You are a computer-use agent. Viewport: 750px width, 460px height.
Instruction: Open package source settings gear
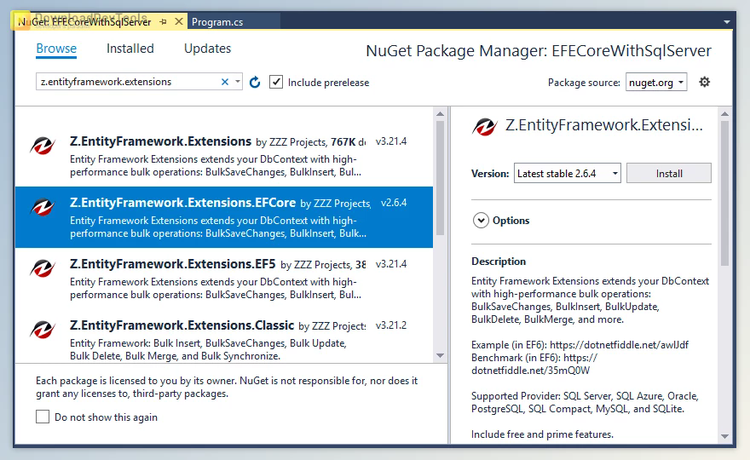[705, 82]
